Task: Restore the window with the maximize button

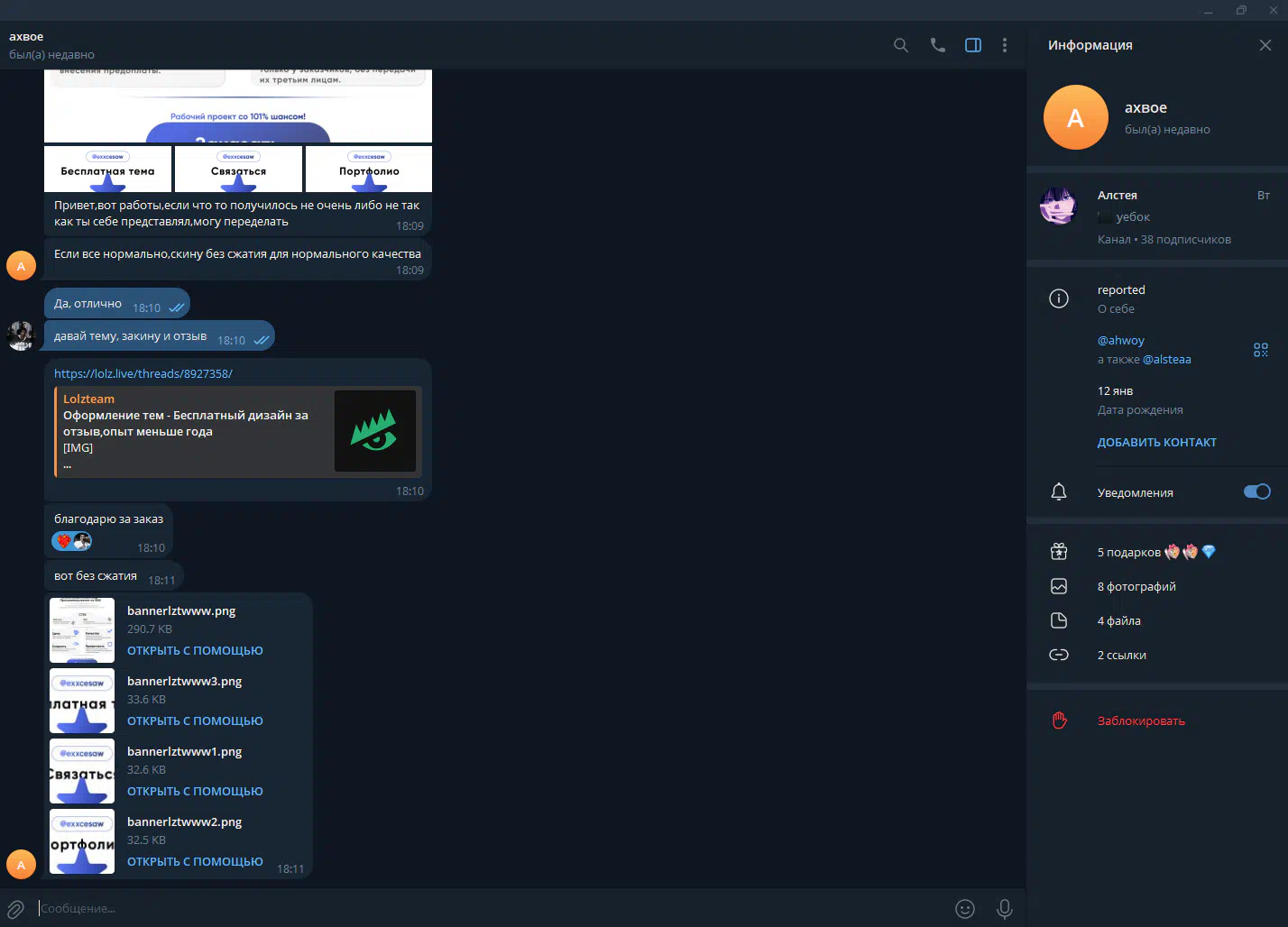Action: click(x=1241, y=10)
